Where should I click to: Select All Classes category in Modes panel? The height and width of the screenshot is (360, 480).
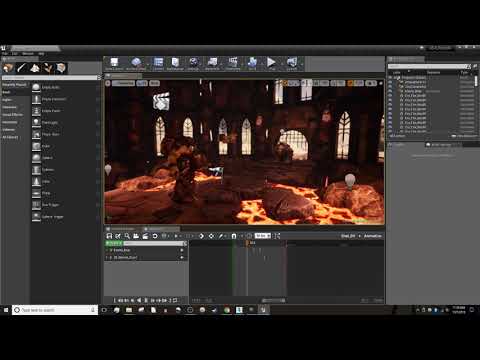pos(10,137)
